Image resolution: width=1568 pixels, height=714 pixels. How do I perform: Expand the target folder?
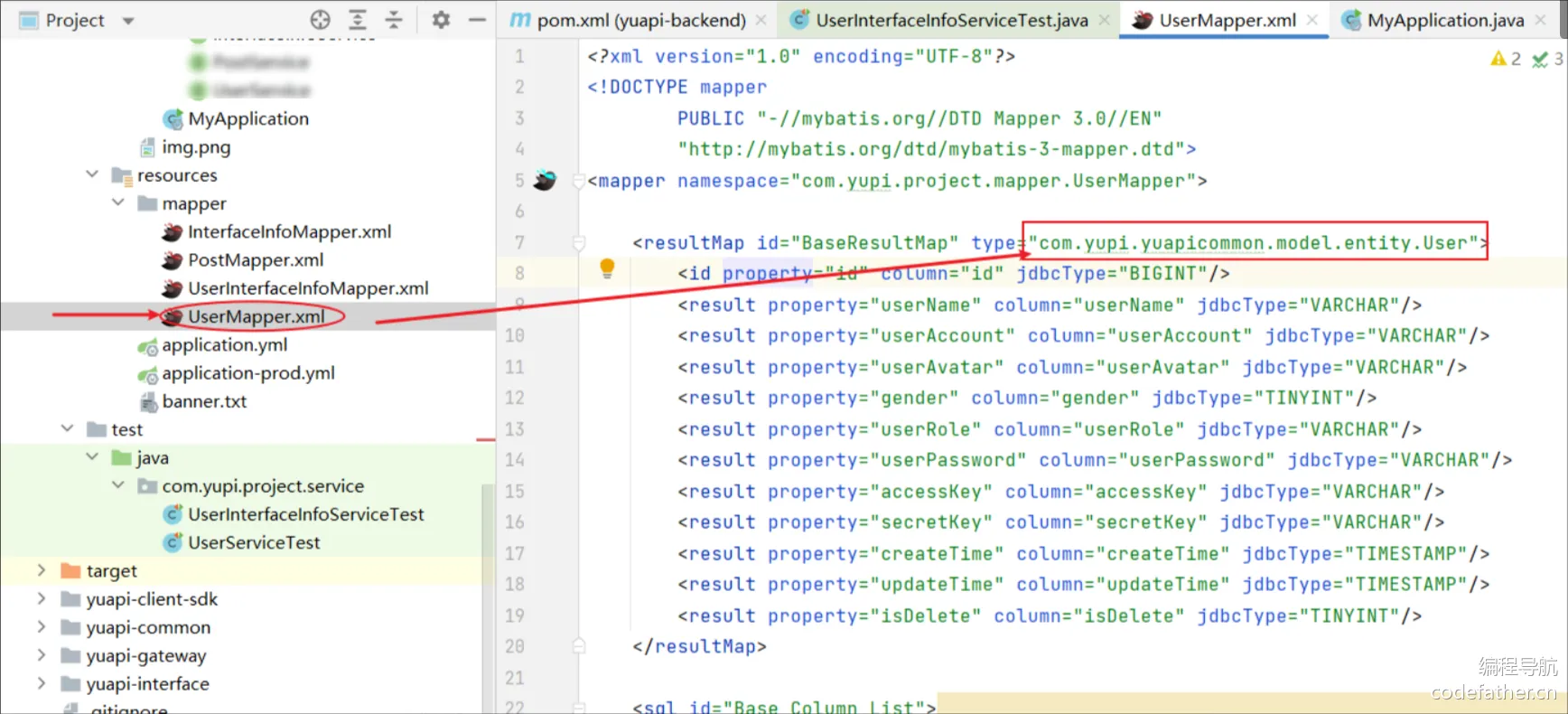(42, 570)
